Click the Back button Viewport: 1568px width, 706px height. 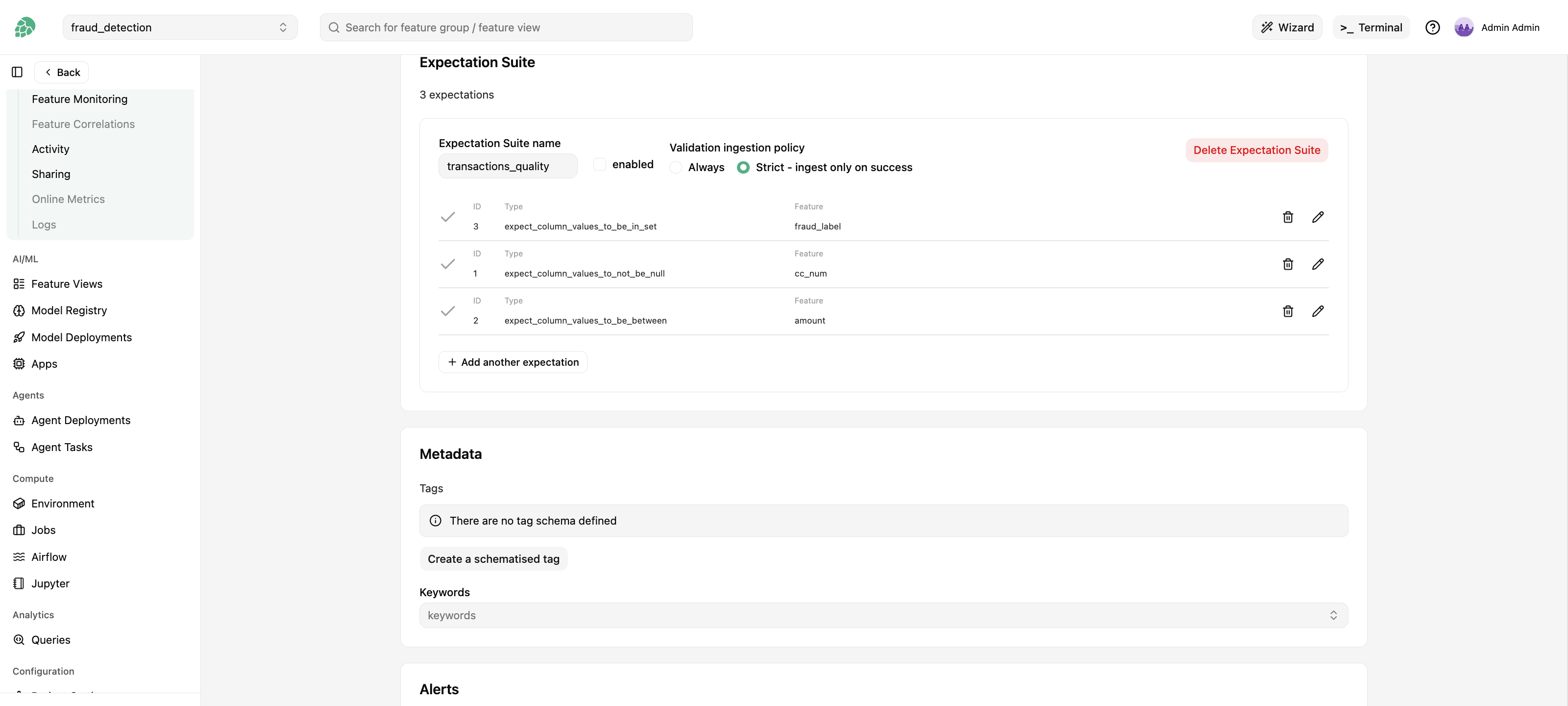tap(61, 73)
